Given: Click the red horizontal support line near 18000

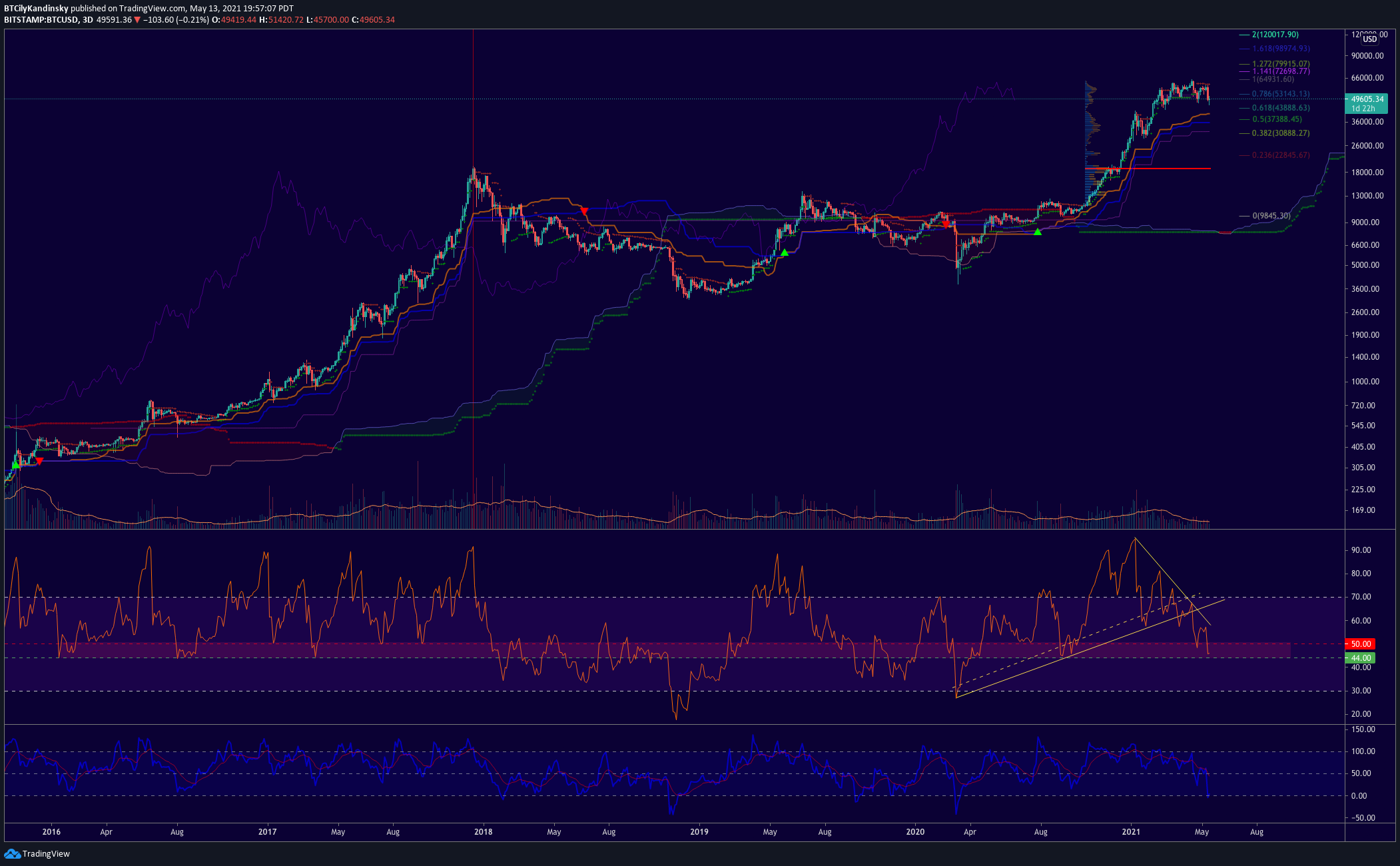Looking at the screenshot, I should [1148, 169].
